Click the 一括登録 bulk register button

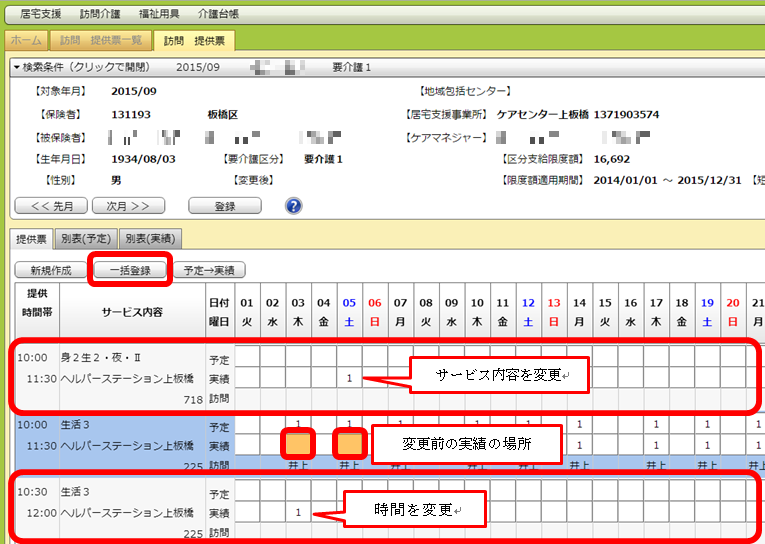[x=129, y=270]
